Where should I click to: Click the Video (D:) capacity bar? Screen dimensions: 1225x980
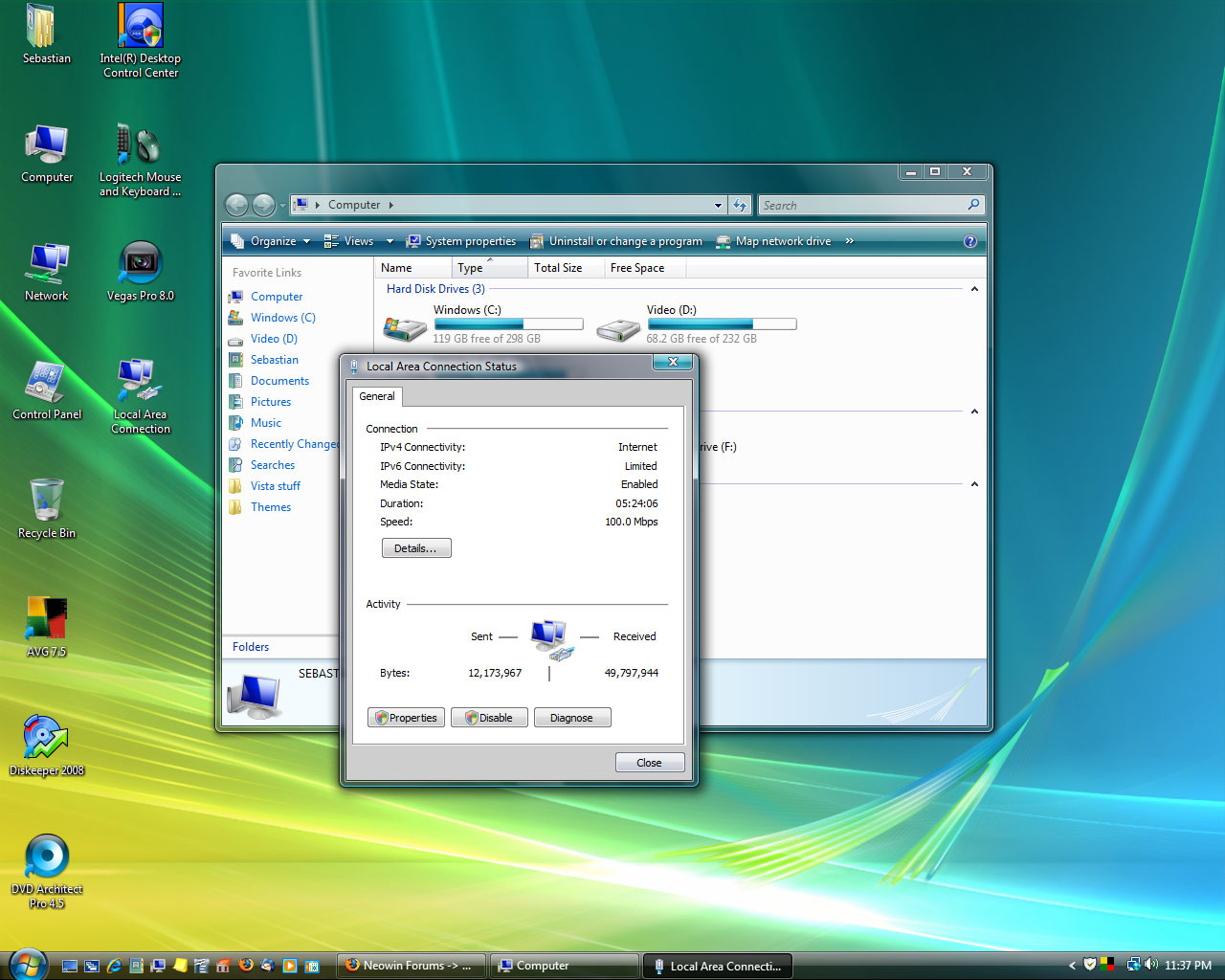point(722,324)
